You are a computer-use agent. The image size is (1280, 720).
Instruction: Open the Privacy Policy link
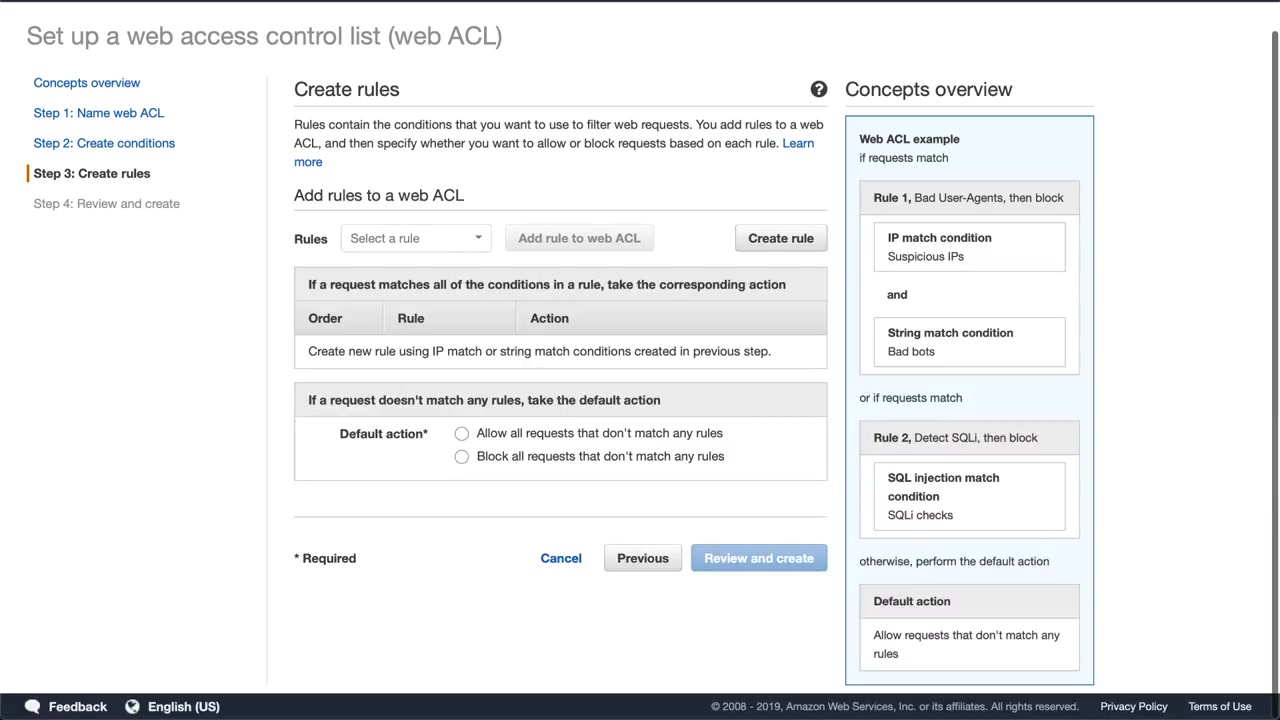click(x=1134, y=707)
